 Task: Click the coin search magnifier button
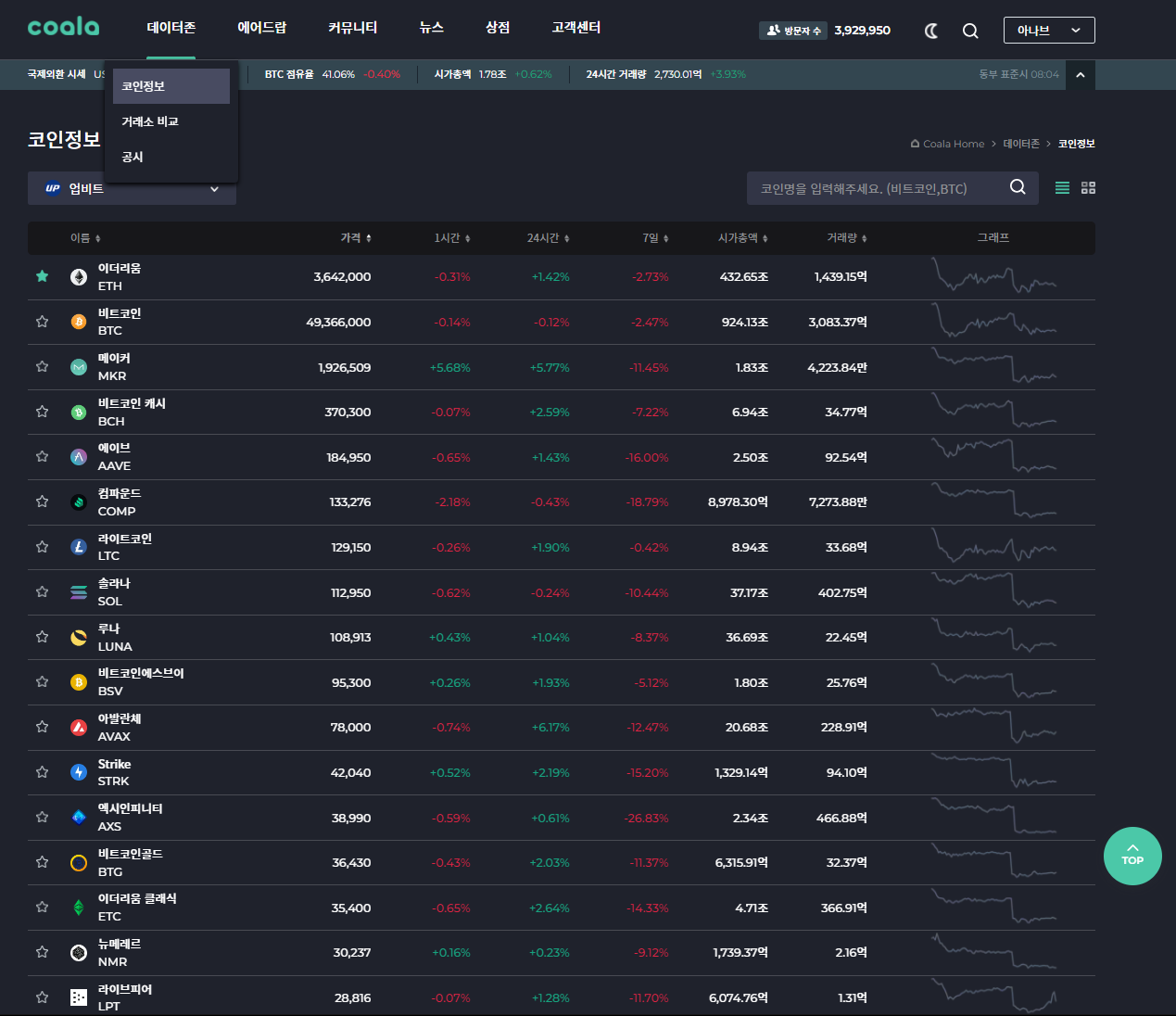(1018, 187)
